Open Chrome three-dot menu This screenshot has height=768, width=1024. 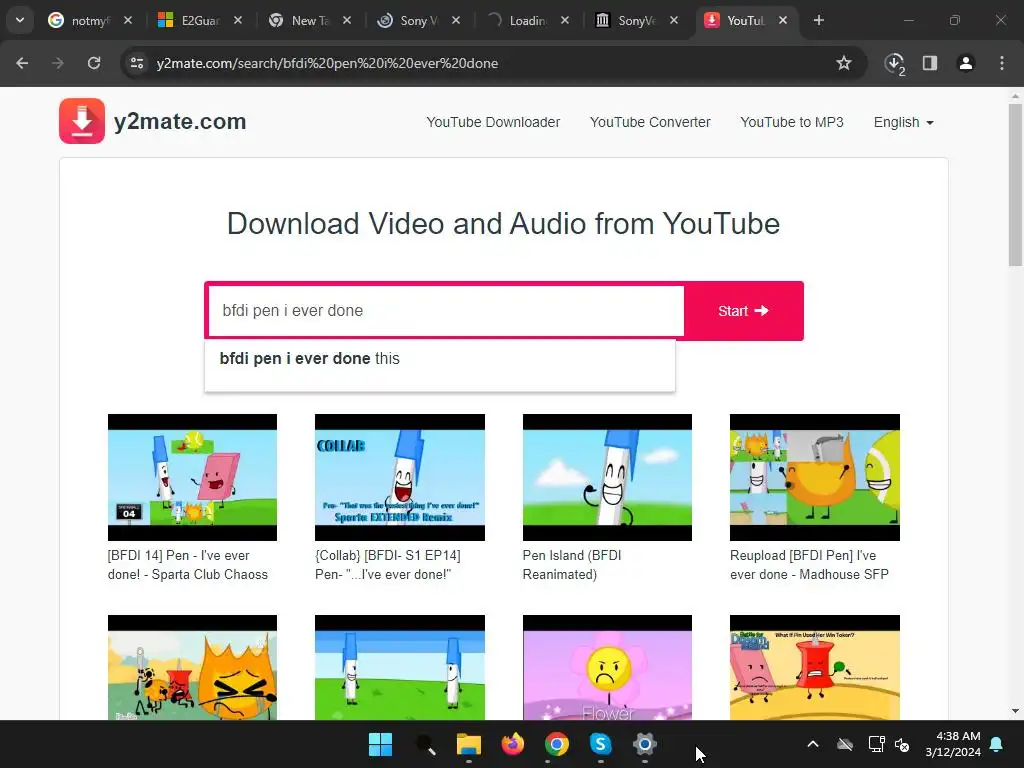1002,63
